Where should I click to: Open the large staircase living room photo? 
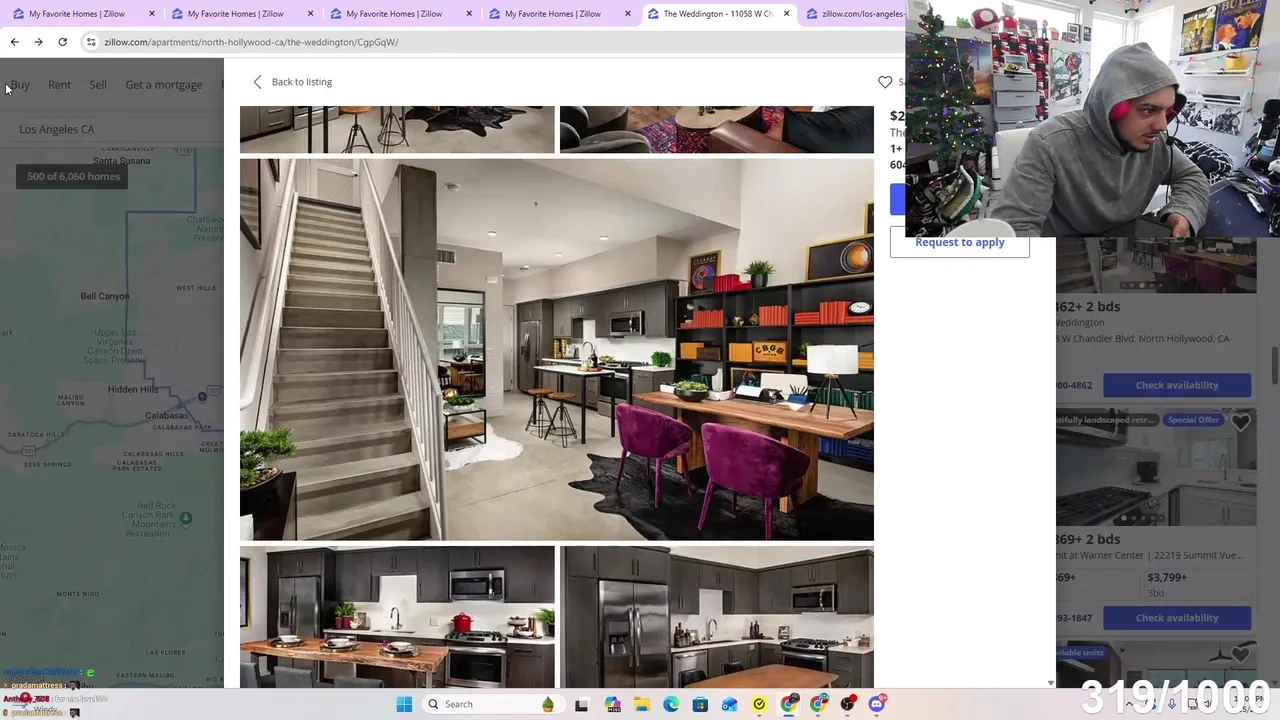point(556,349)
